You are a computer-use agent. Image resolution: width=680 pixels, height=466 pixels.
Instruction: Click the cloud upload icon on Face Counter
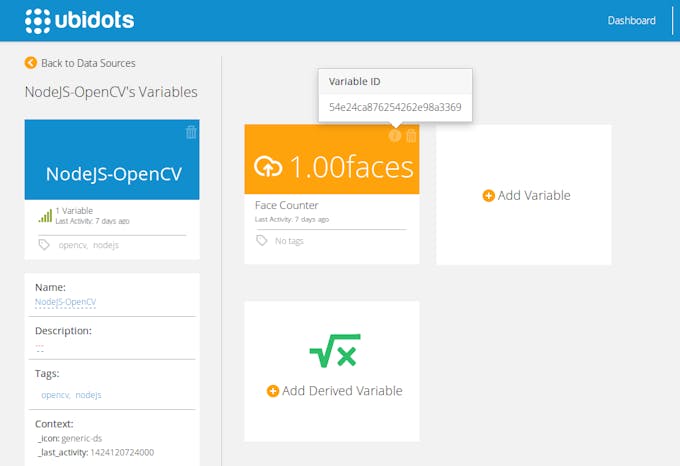[x=270, y=166]
